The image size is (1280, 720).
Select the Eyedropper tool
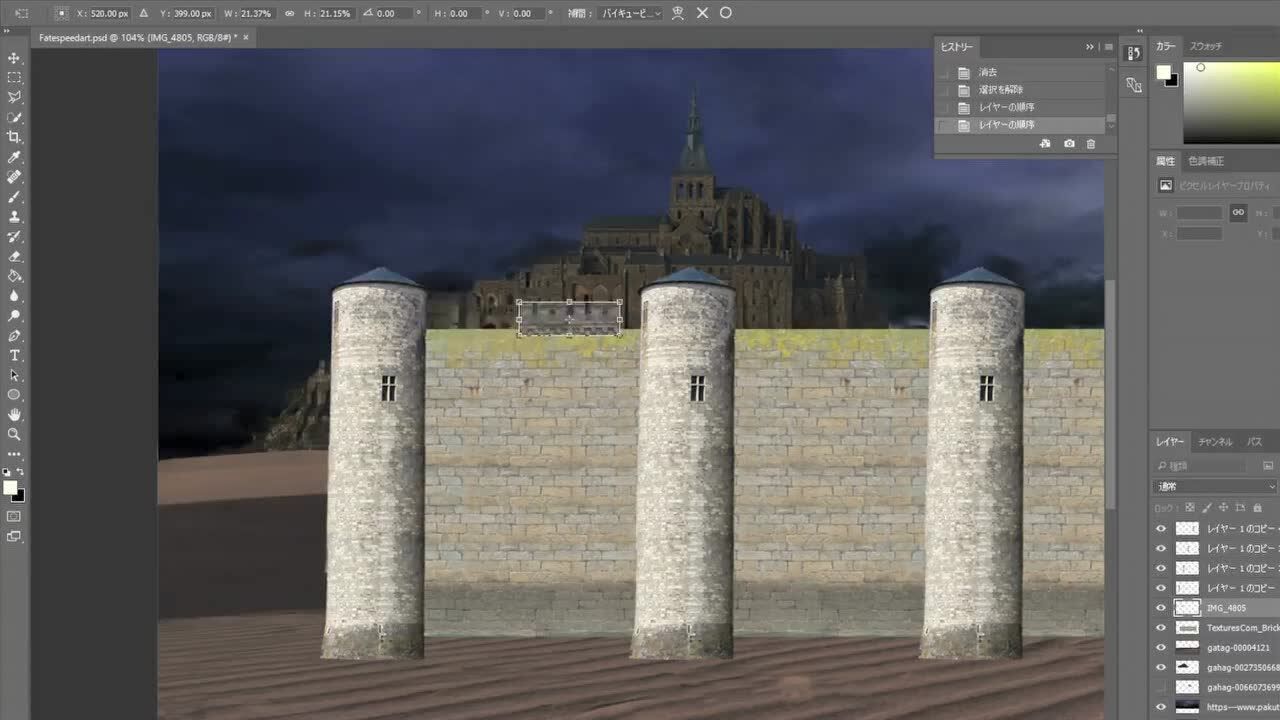(x=14, y=157)
